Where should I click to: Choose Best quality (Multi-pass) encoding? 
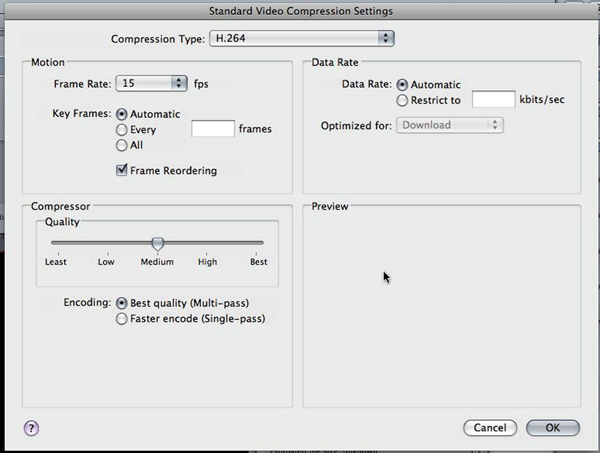[x=122, y=302]
